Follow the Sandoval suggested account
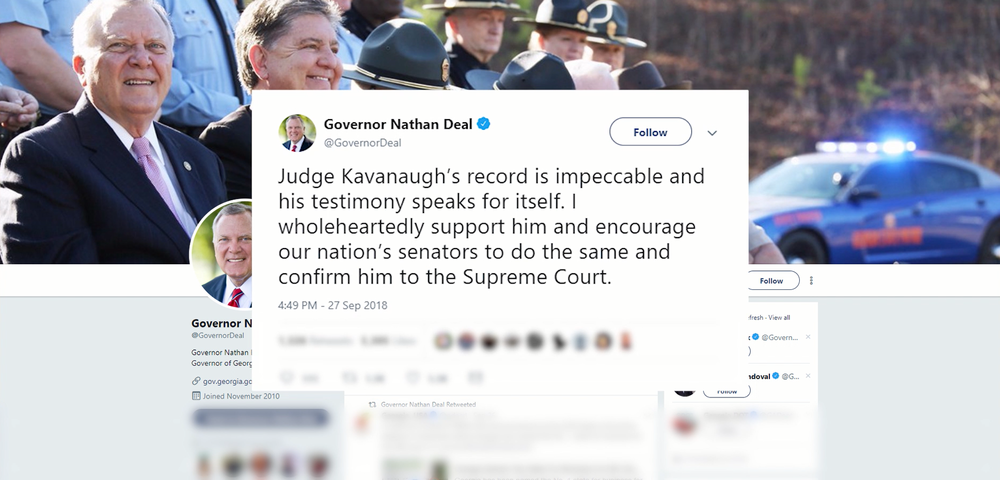 click(x=726, y=391)
